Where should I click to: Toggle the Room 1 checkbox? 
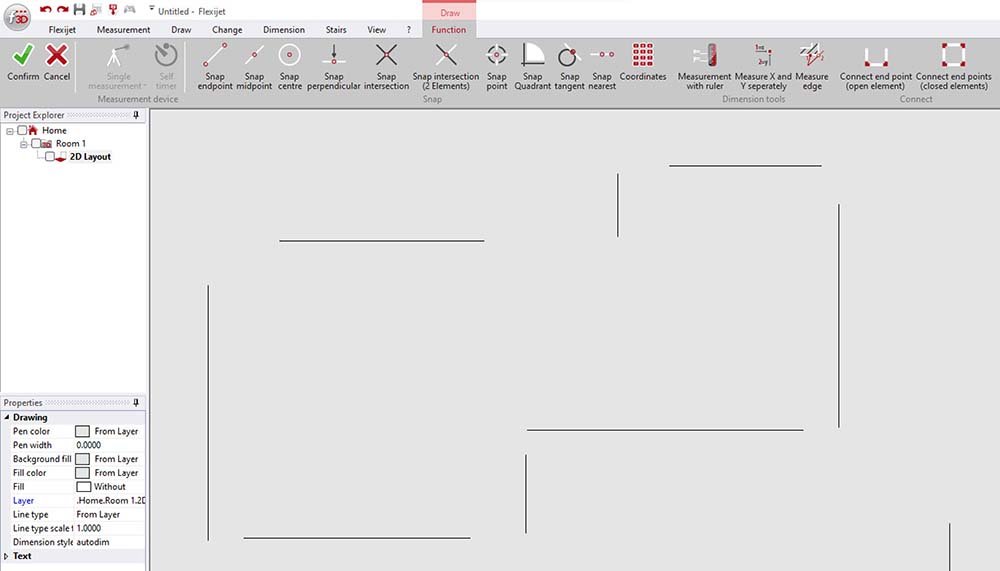[36, 144]
